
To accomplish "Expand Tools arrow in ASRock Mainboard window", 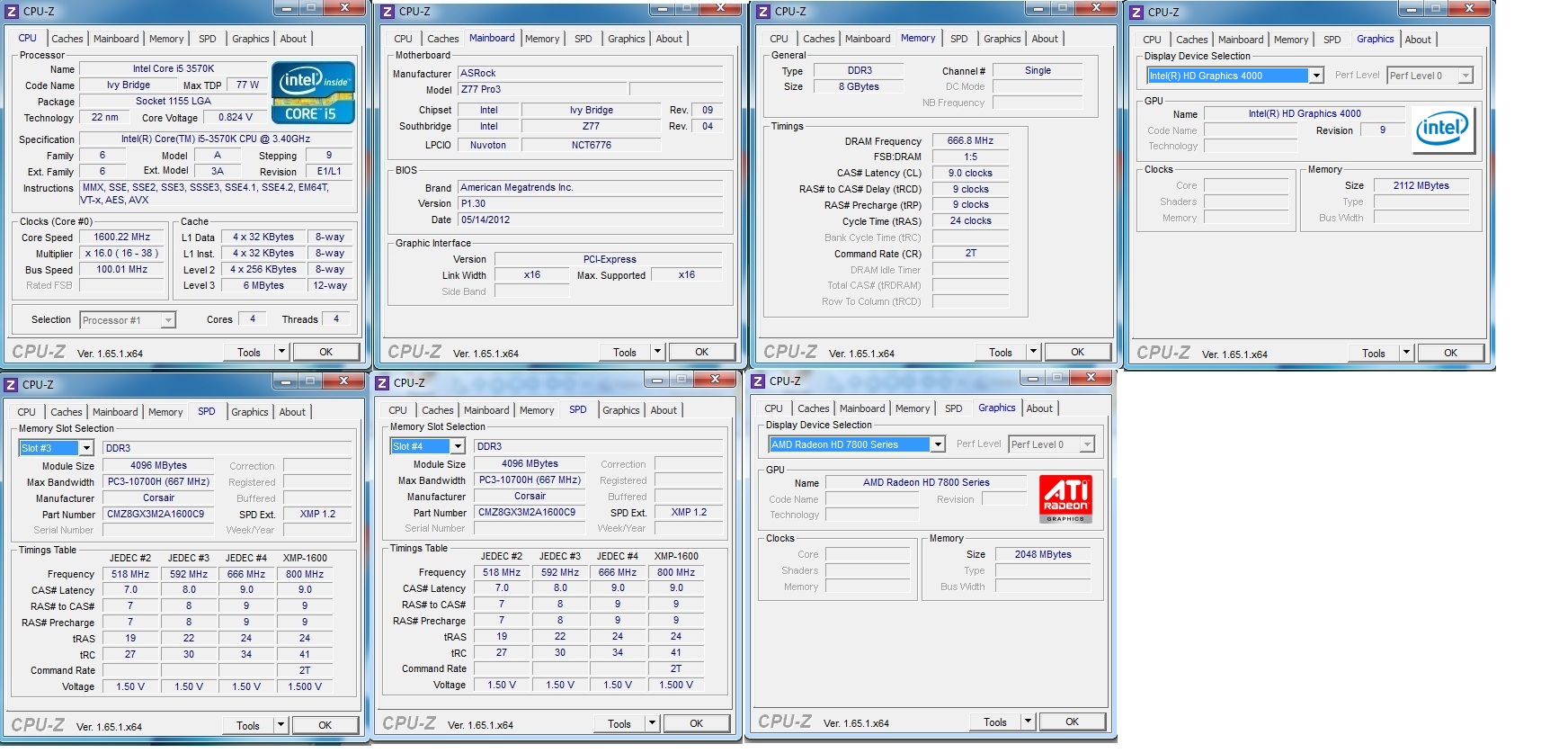I will click(x=657, y=353).
